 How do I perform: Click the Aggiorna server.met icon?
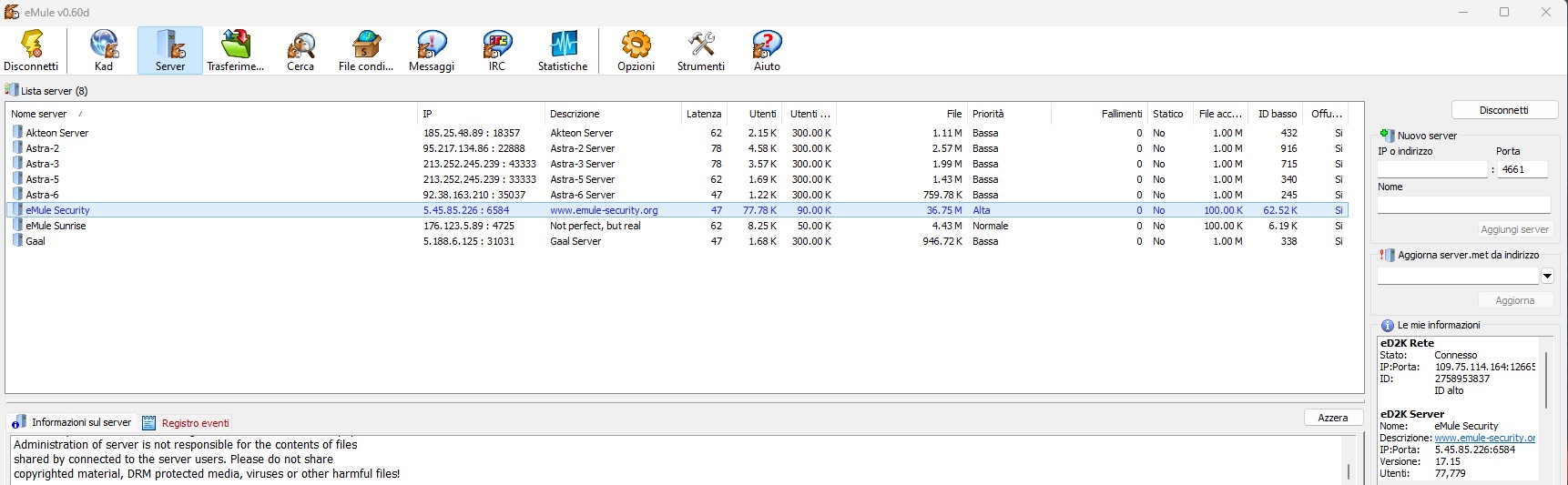click(x=1387, y=255)
